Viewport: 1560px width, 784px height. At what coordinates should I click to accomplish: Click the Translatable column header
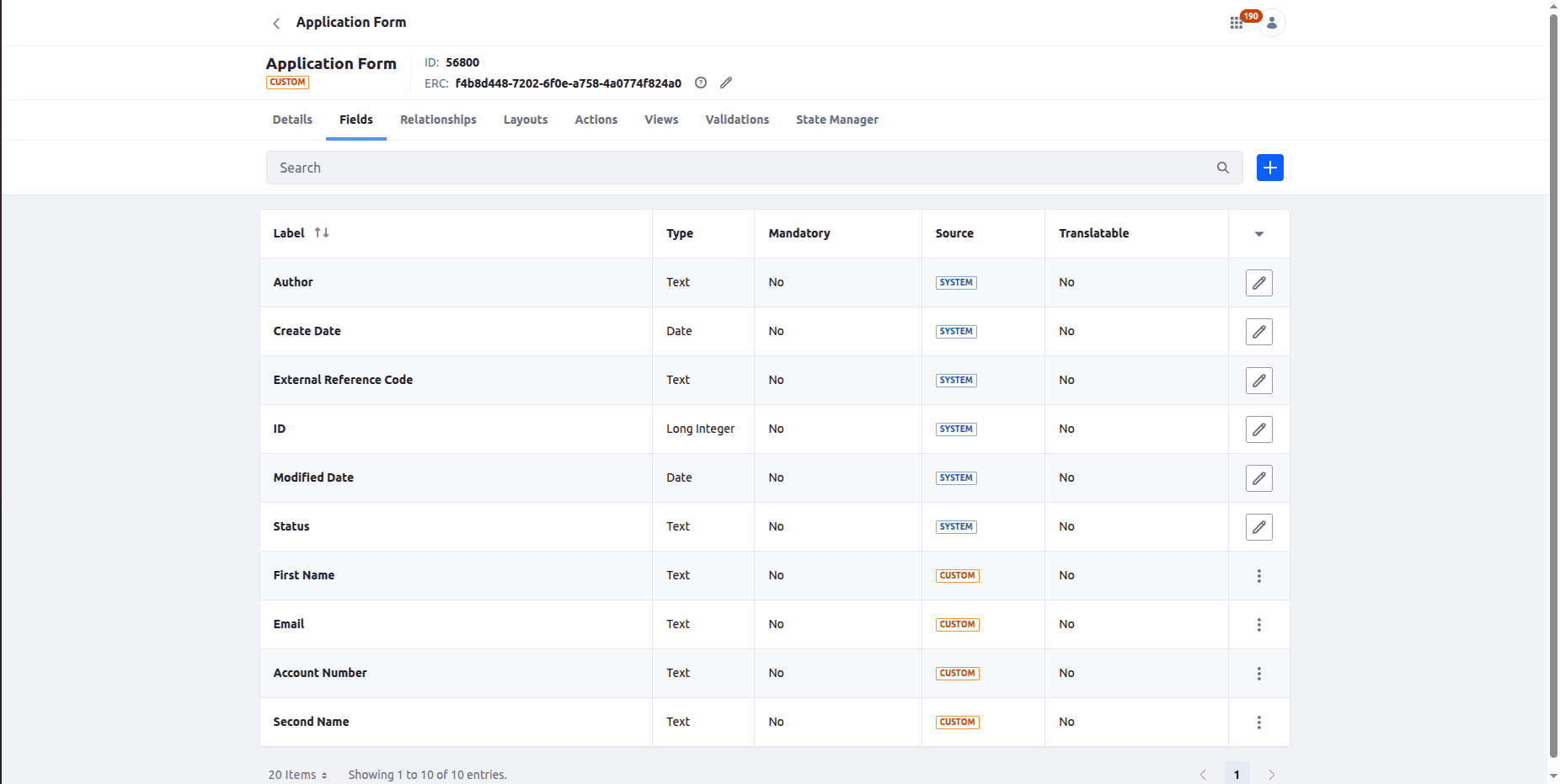coord(1094,233)
